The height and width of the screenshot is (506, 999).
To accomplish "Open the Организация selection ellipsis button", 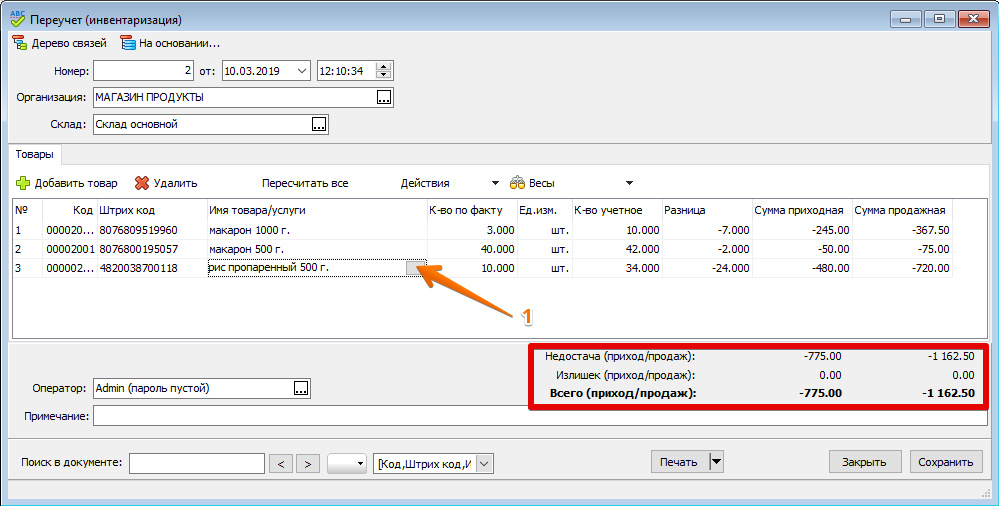I will click(x=384, y=98).
